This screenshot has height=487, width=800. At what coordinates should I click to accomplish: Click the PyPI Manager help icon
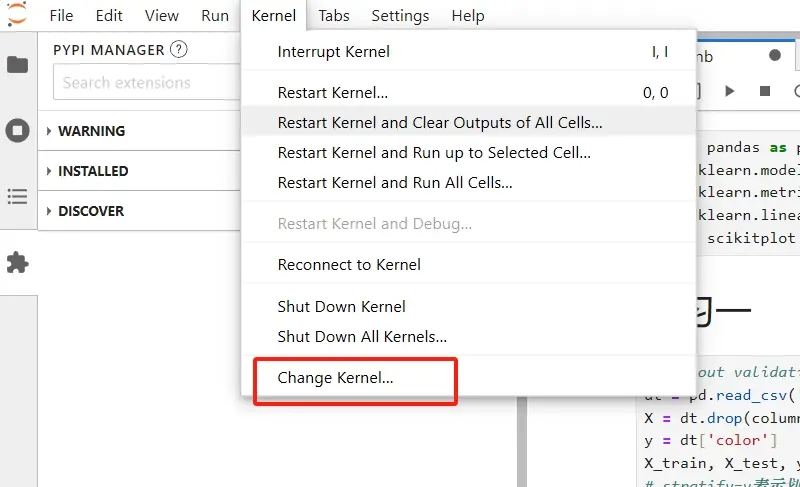click(179, 50)
